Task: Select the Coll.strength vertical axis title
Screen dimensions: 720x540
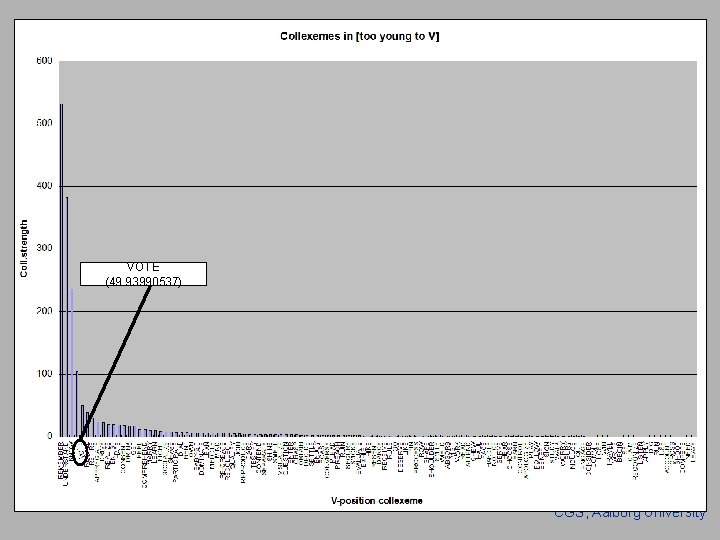Action: 24,248
